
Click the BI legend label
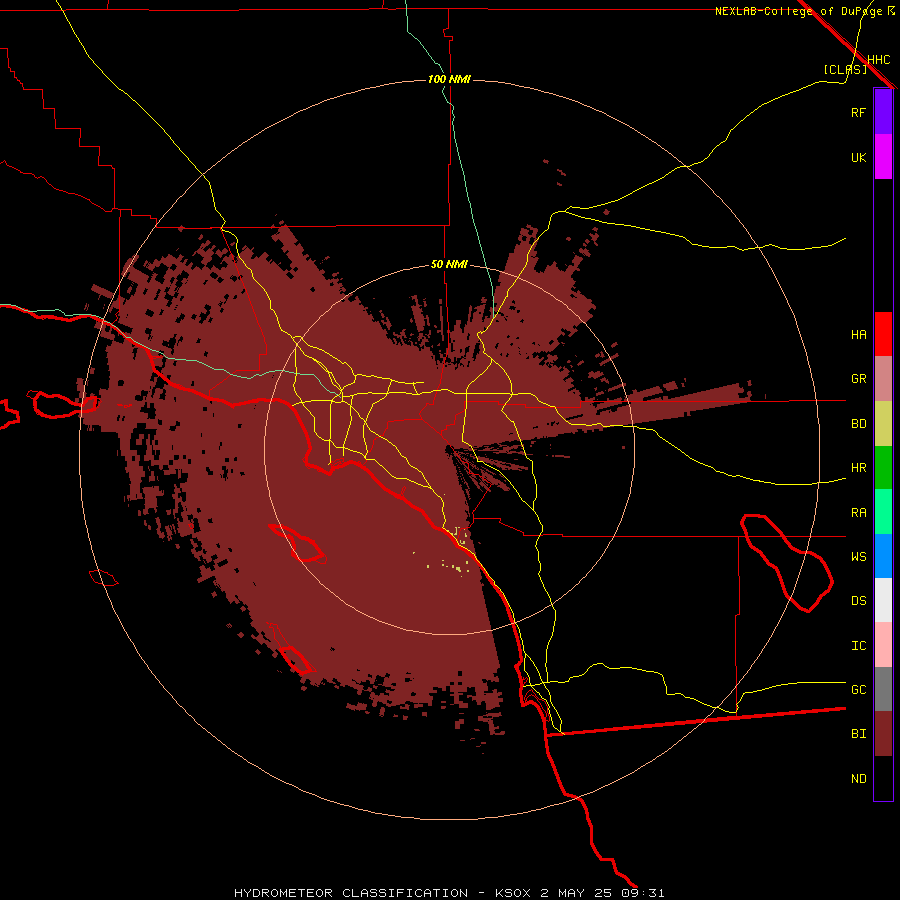point(858,734)
